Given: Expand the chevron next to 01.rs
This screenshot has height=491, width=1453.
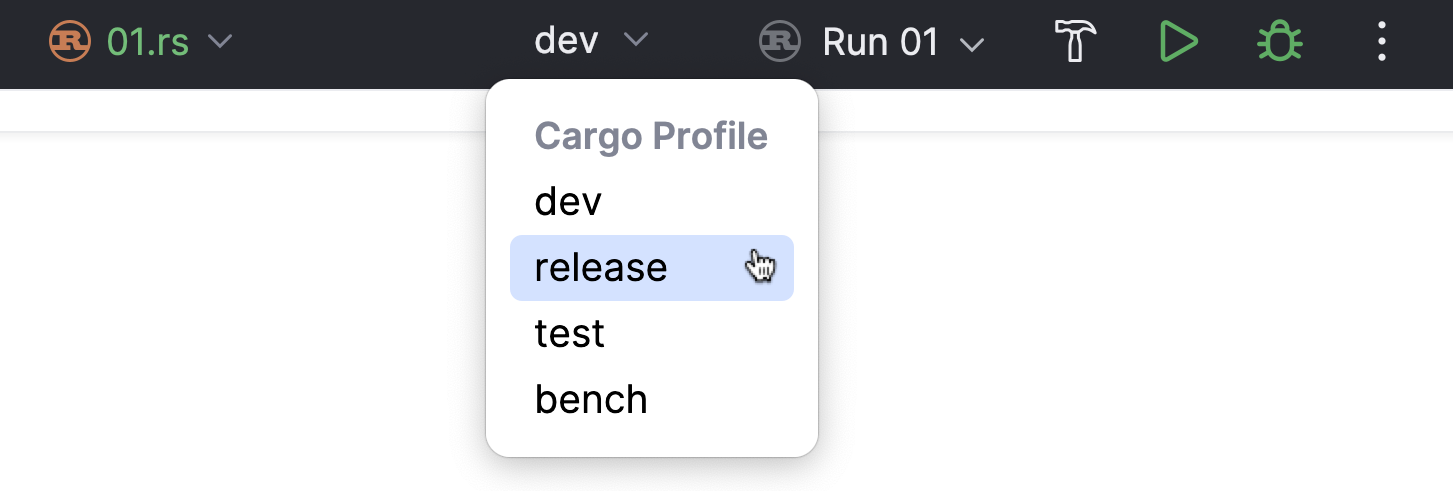Looking at the screenshot, I should click(x=220, y=42).
